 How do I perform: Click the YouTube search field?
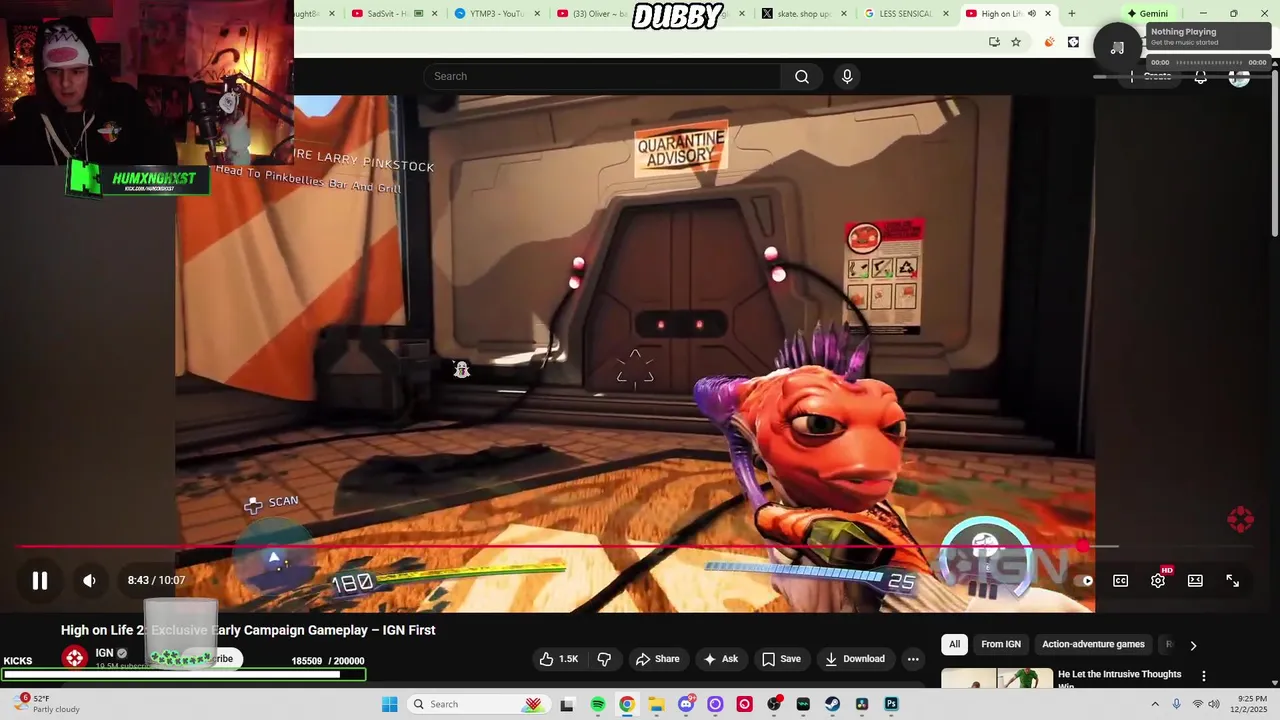(602, 76)
